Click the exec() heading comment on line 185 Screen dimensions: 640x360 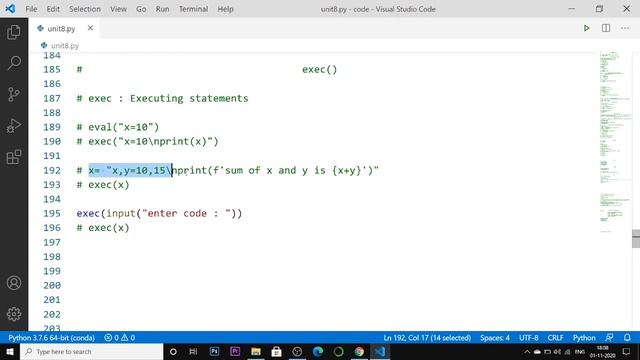pos(320,69)
